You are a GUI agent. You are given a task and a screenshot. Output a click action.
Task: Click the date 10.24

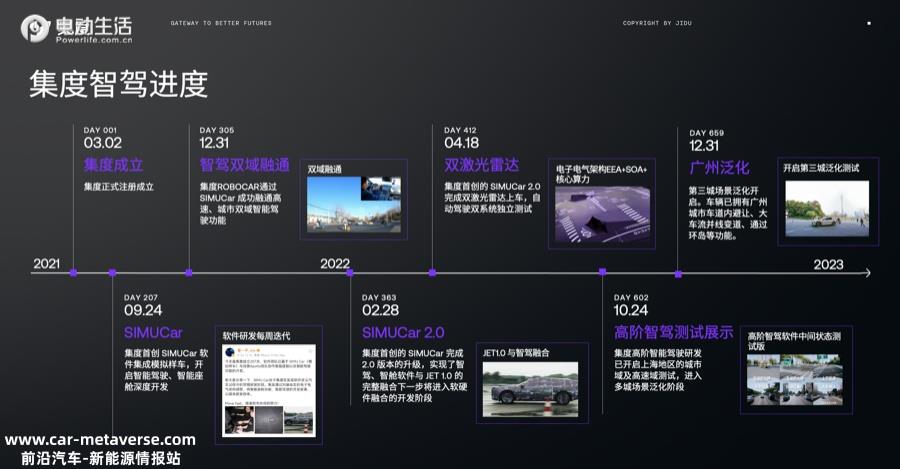point(631,310)
